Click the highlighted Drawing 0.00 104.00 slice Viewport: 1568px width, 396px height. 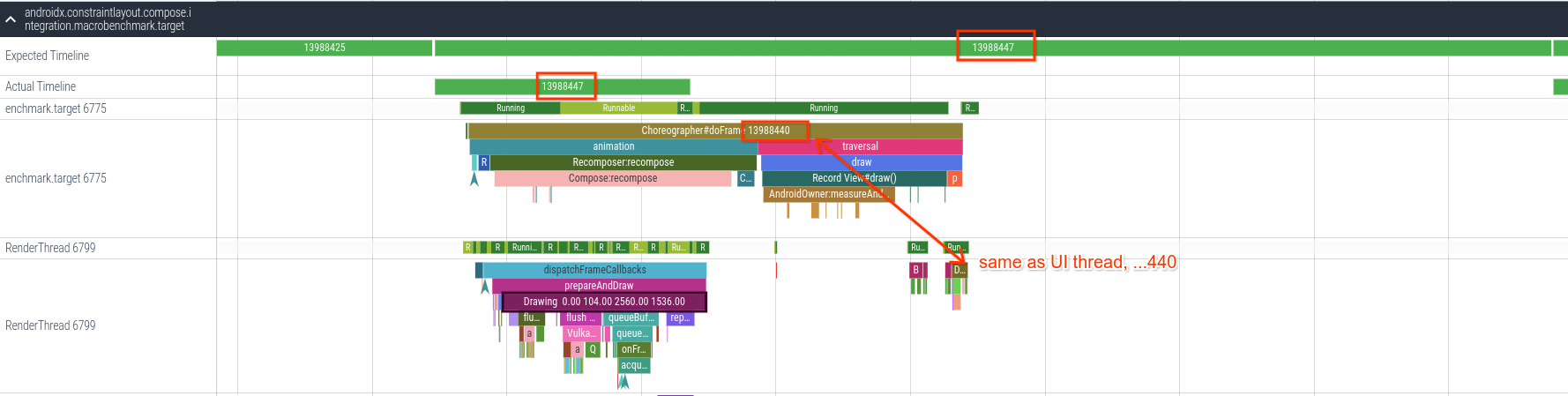coord(604,302)
